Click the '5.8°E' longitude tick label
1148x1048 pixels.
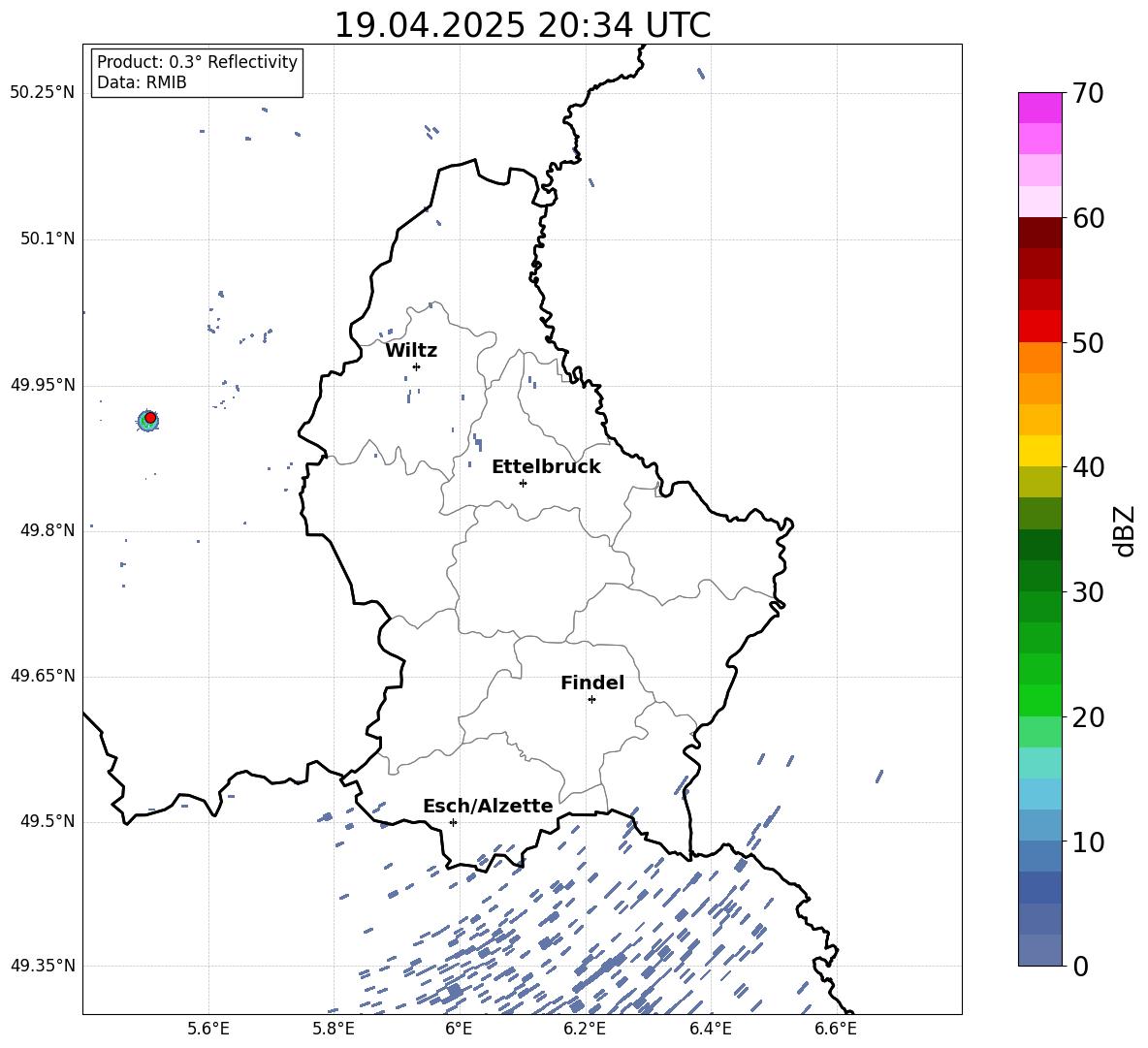click(334, 1029)
